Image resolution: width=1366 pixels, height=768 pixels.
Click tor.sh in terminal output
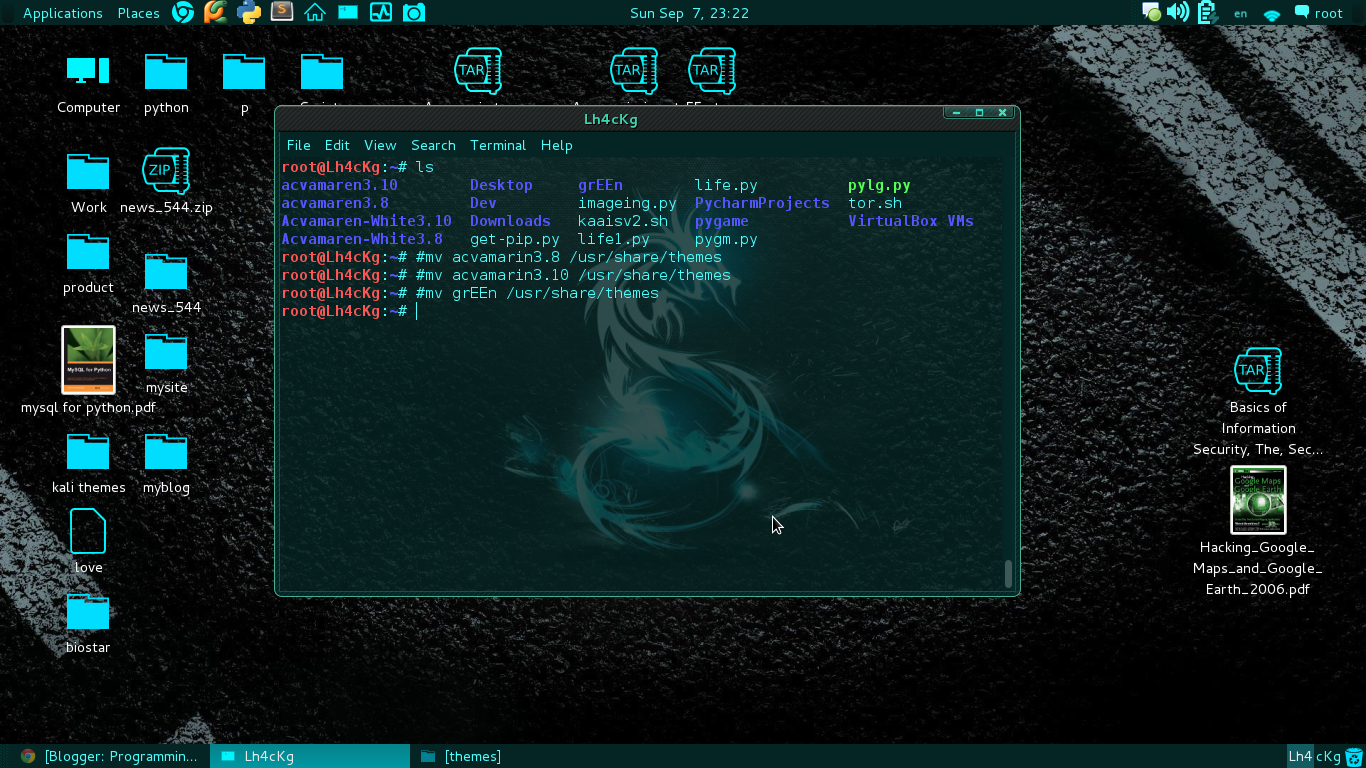point(875,203)
